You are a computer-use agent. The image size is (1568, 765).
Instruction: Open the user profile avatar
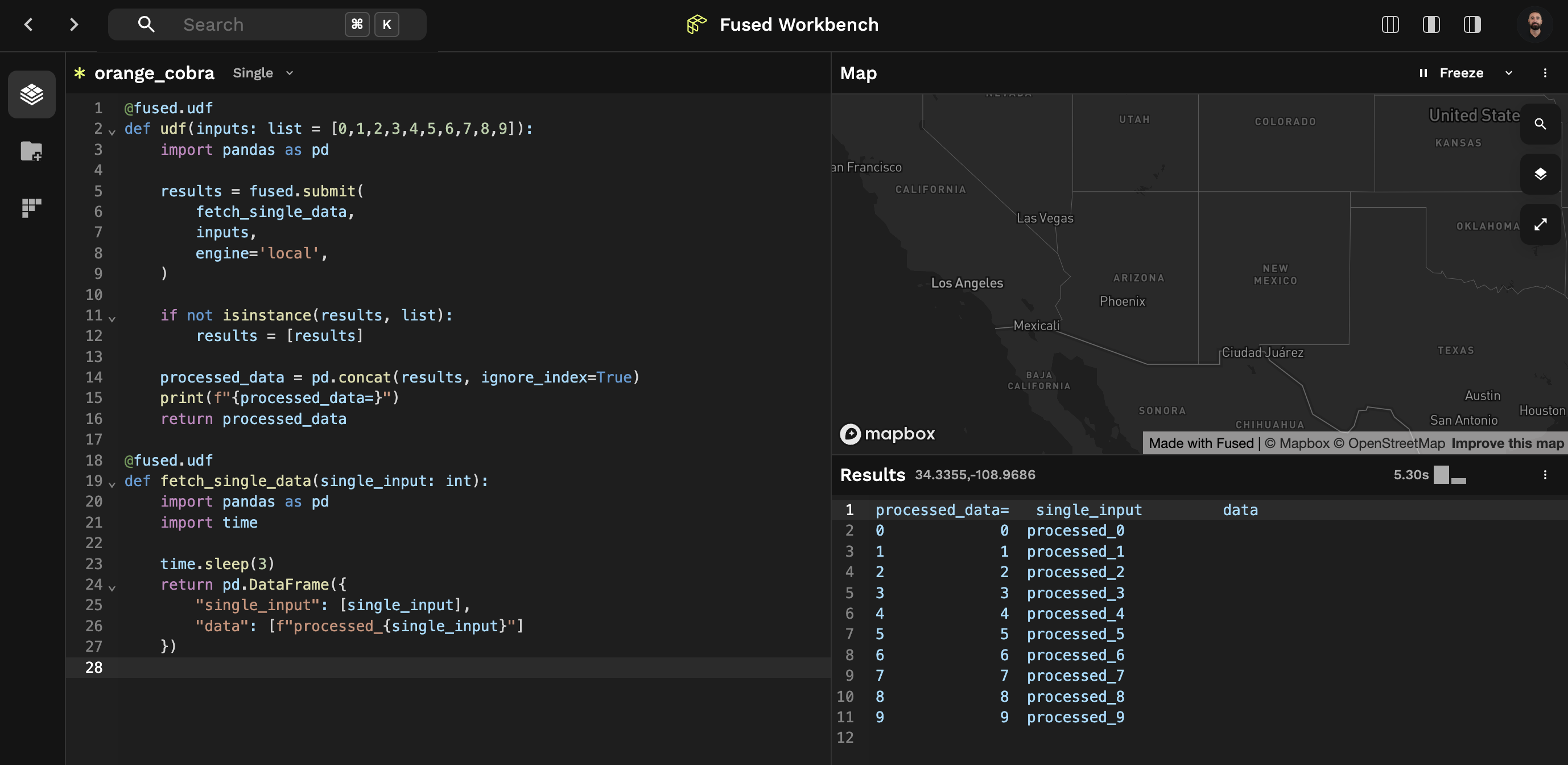pos(1534,24)
